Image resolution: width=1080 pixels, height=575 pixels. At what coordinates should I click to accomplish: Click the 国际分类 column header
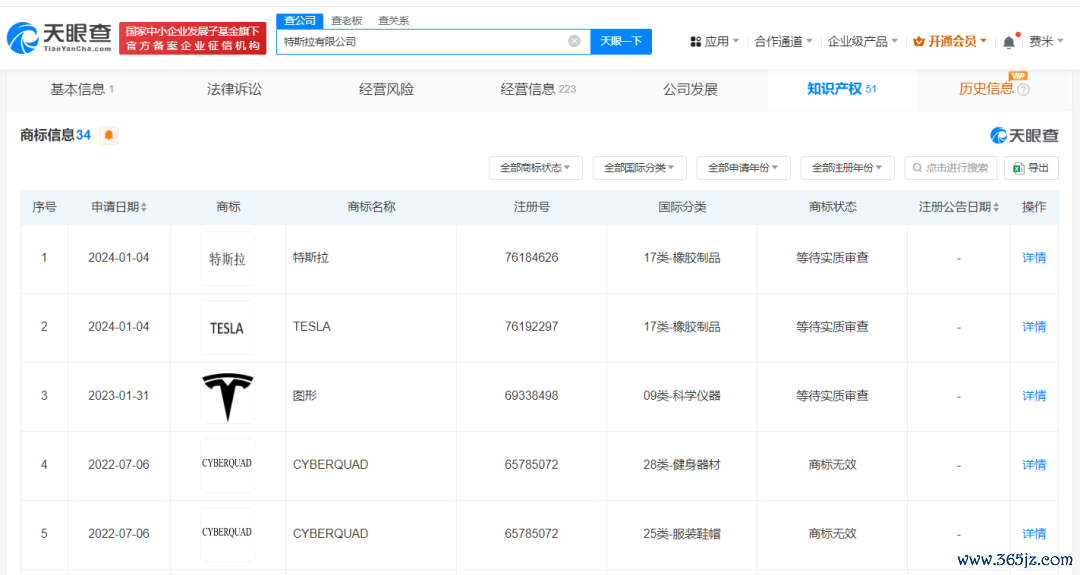[682, 207]
